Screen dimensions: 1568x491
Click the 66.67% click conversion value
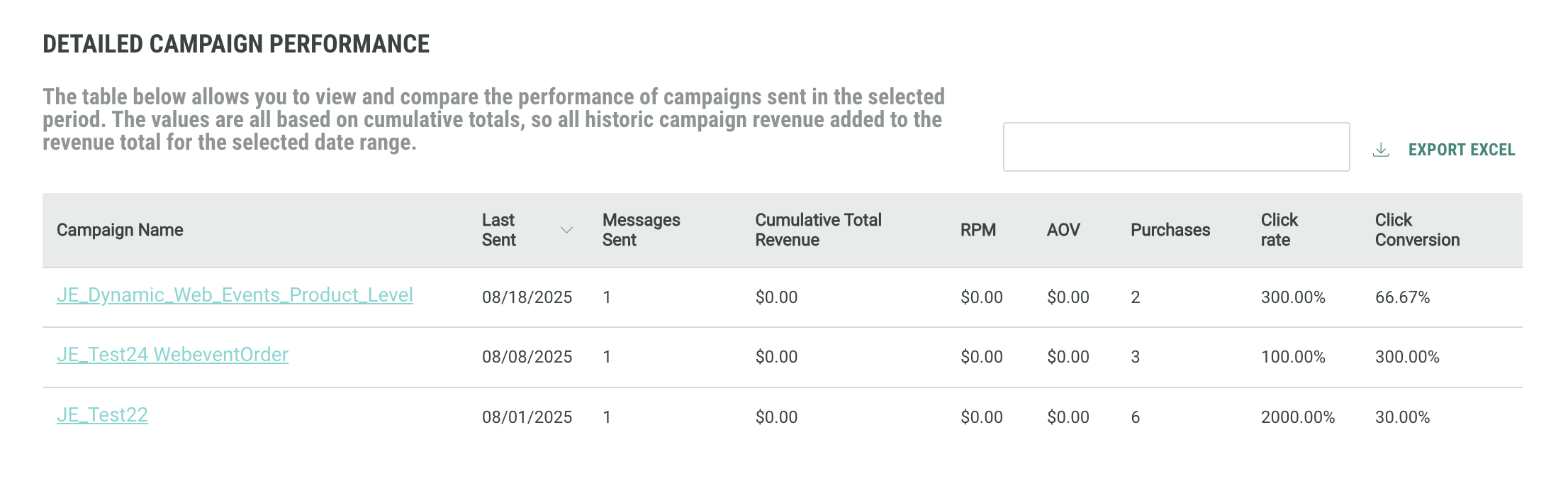[1402, 297]
